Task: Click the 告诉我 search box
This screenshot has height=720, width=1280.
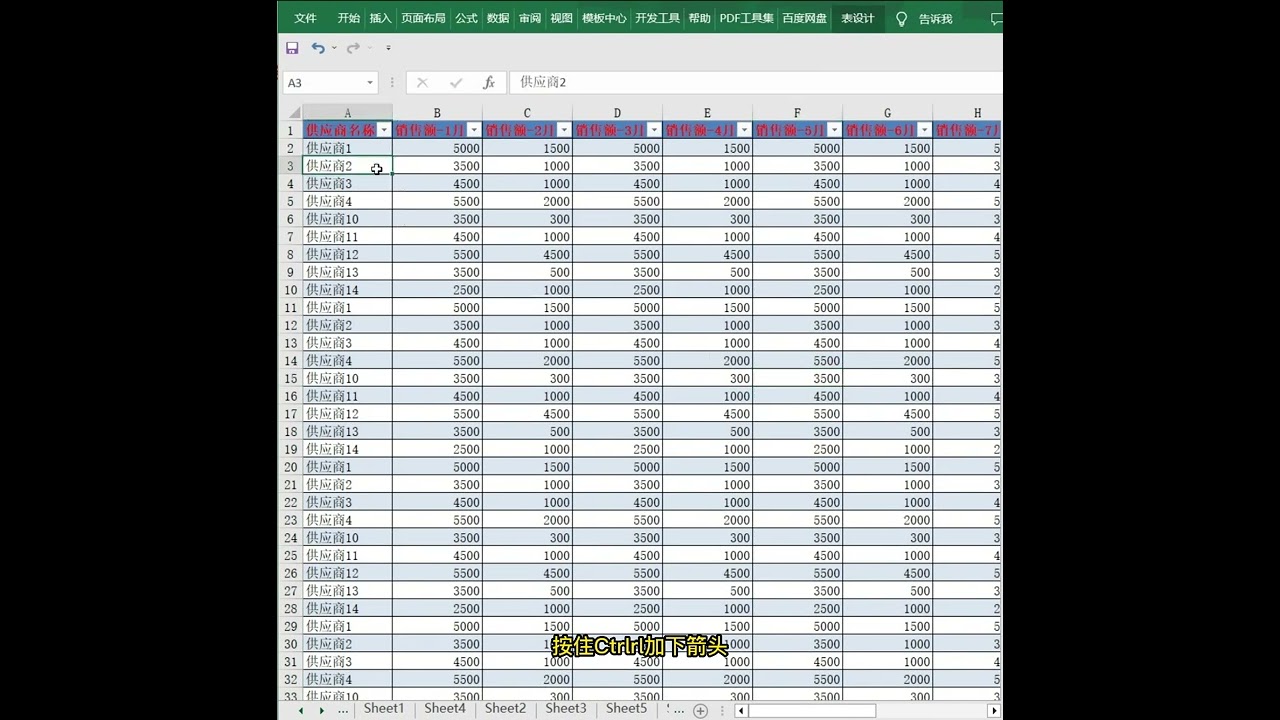Action: pos(935,18)
